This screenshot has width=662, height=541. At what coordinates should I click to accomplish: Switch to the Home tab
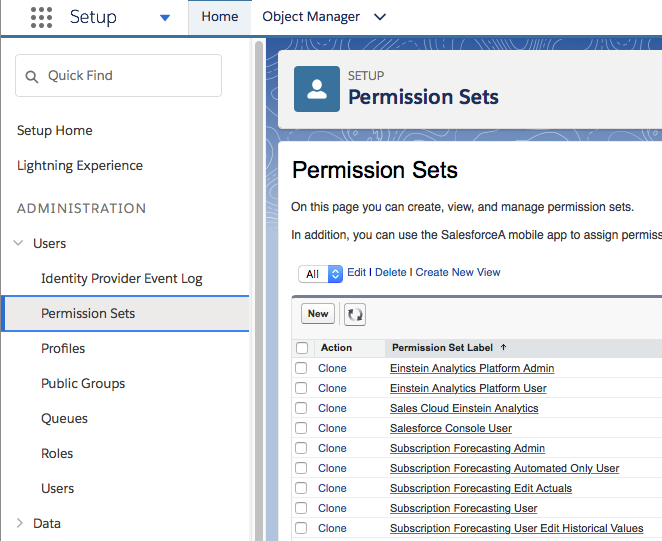220,17
